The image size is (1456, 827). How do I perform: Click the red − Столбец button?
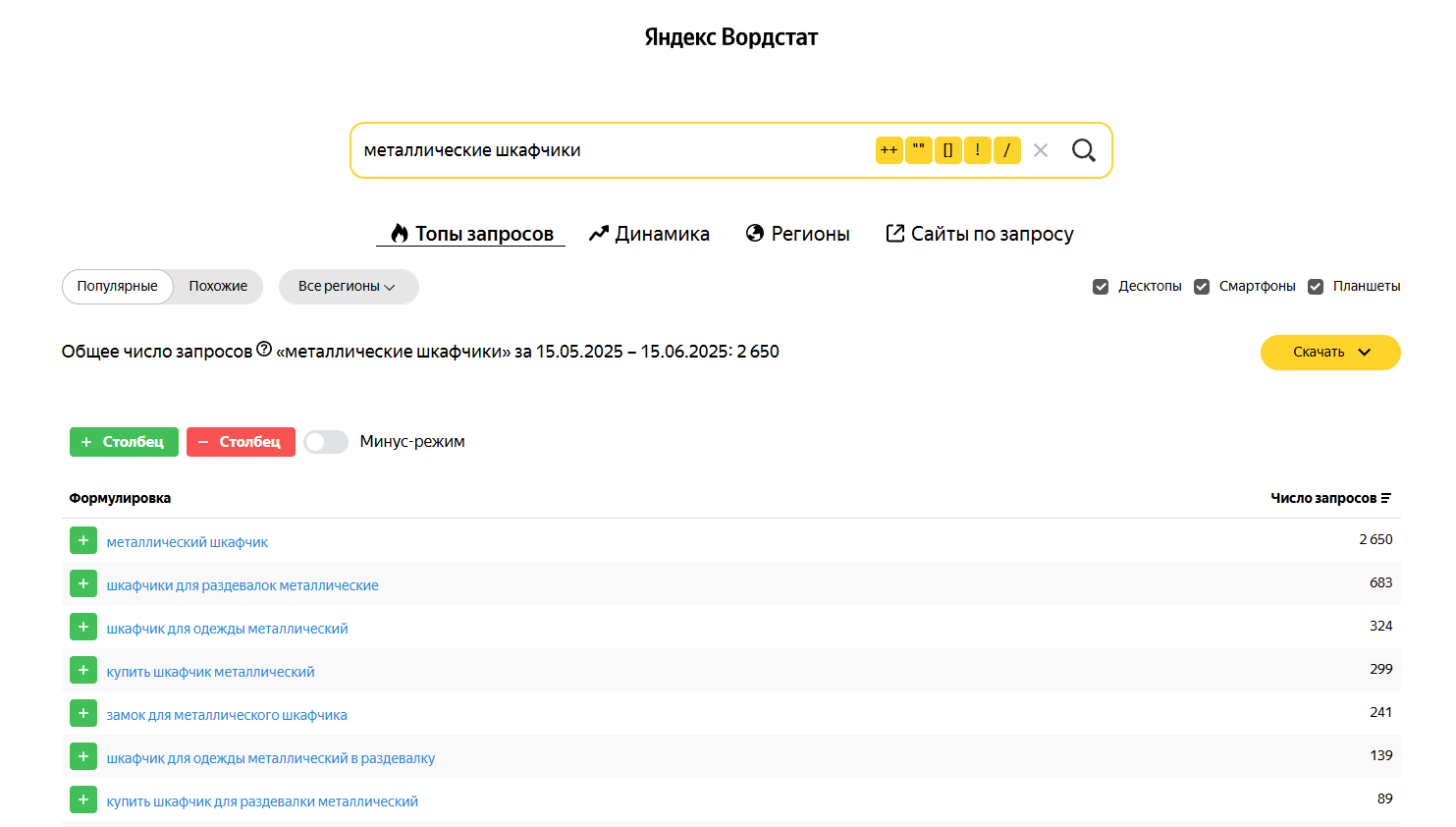click(x=241, y=442)
